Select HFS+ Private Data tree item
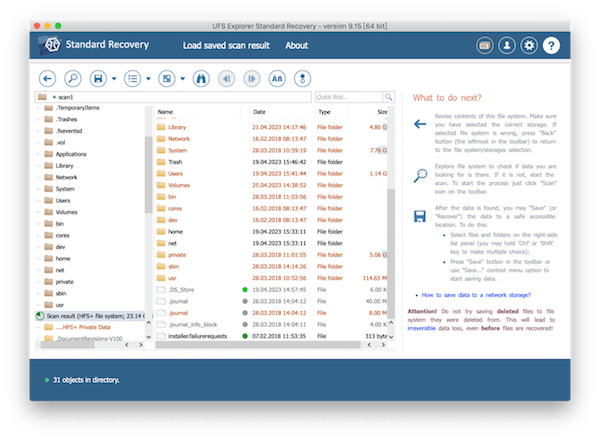Screen dimensions: 600x440 click(x=83, y=327)
